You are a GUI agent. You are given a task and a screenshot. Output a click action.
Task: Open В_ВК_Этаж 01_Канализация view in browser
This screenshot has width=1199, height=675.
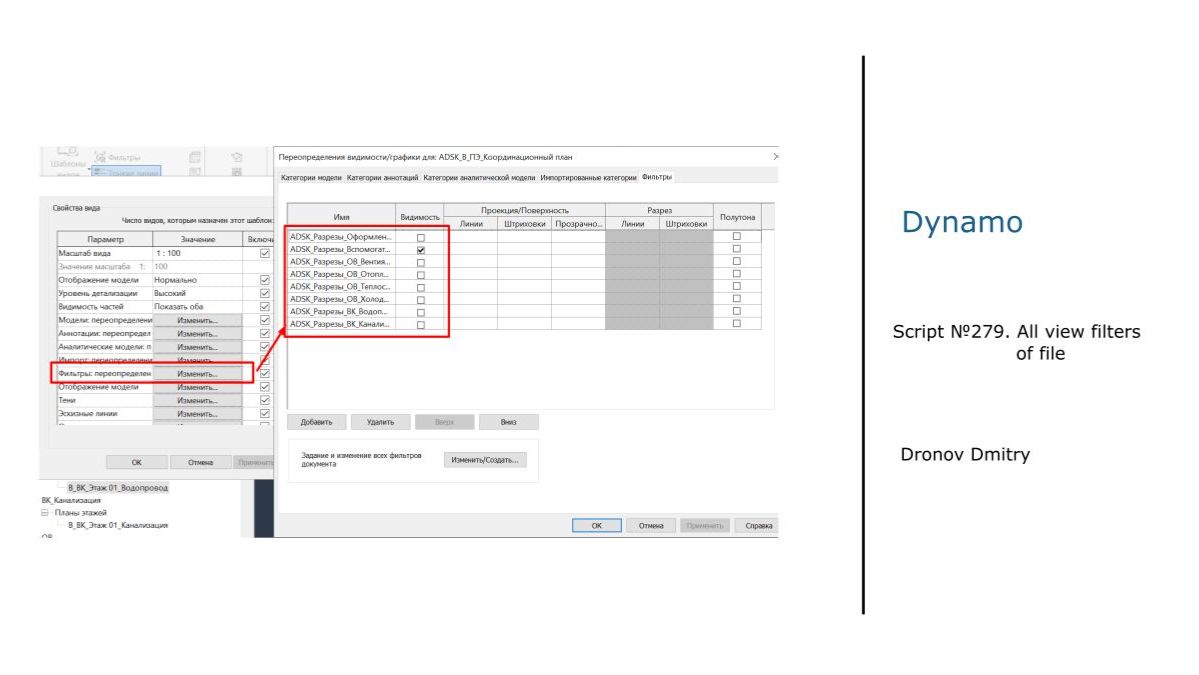[118, 525]
